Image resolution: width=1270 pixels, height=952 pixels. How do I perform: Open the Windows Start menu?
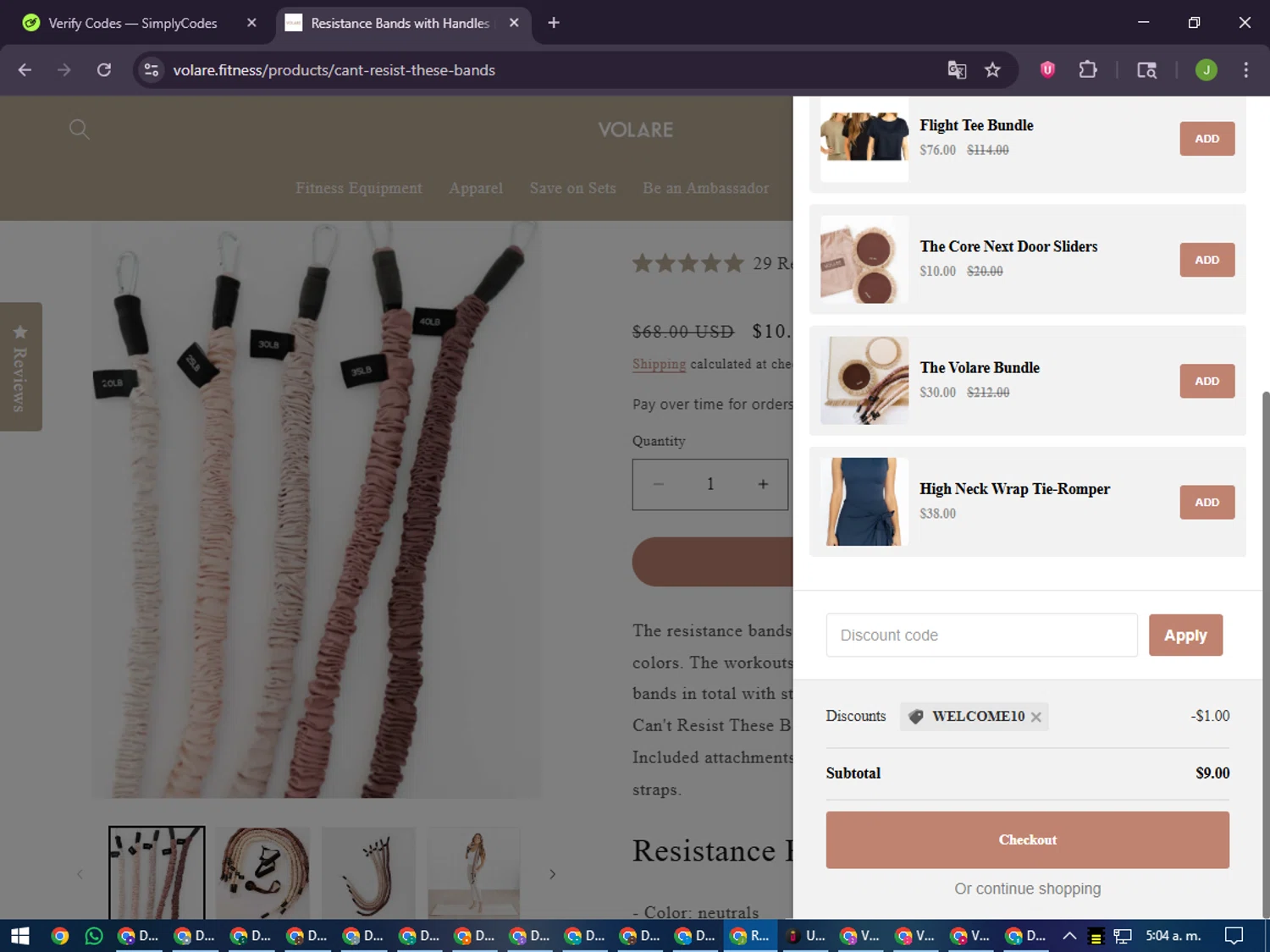tap(19, 935)
